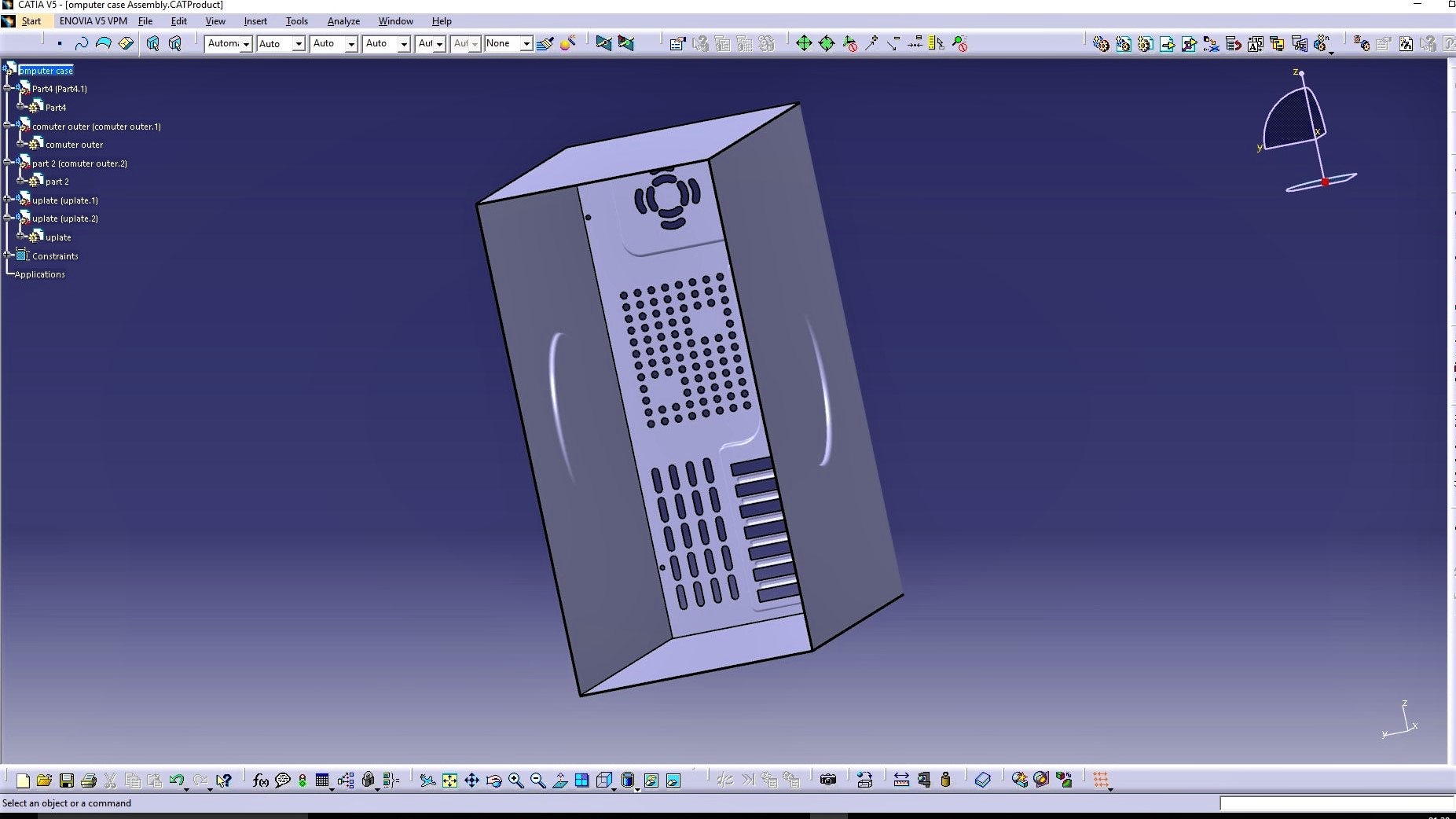Click the Capture camera icon
Viewport: 1456px width, 819px height.
click(827, 780)
